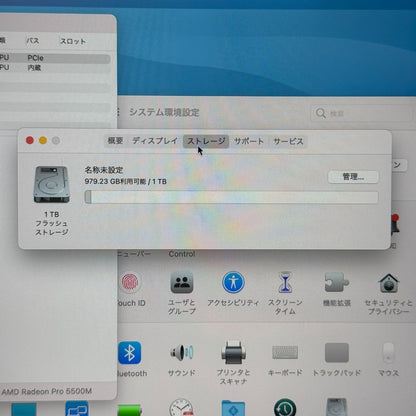
Task: Click the 名称未設定 volume name
Action: (104, 170)
